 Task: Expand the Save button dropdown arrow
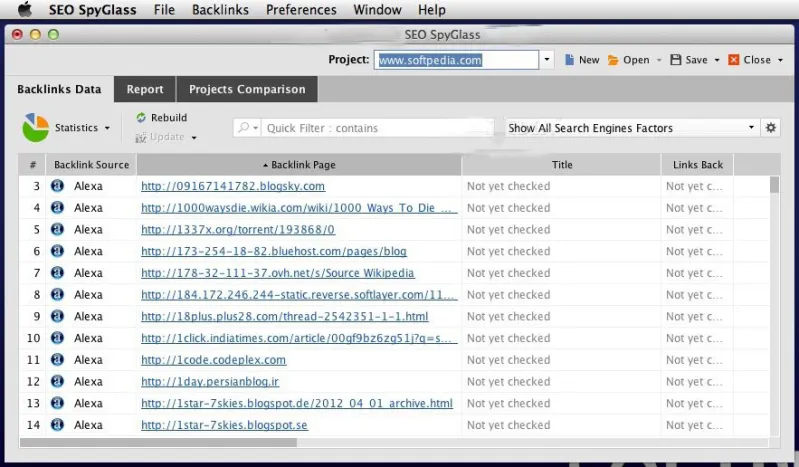[x=717, y=60]
